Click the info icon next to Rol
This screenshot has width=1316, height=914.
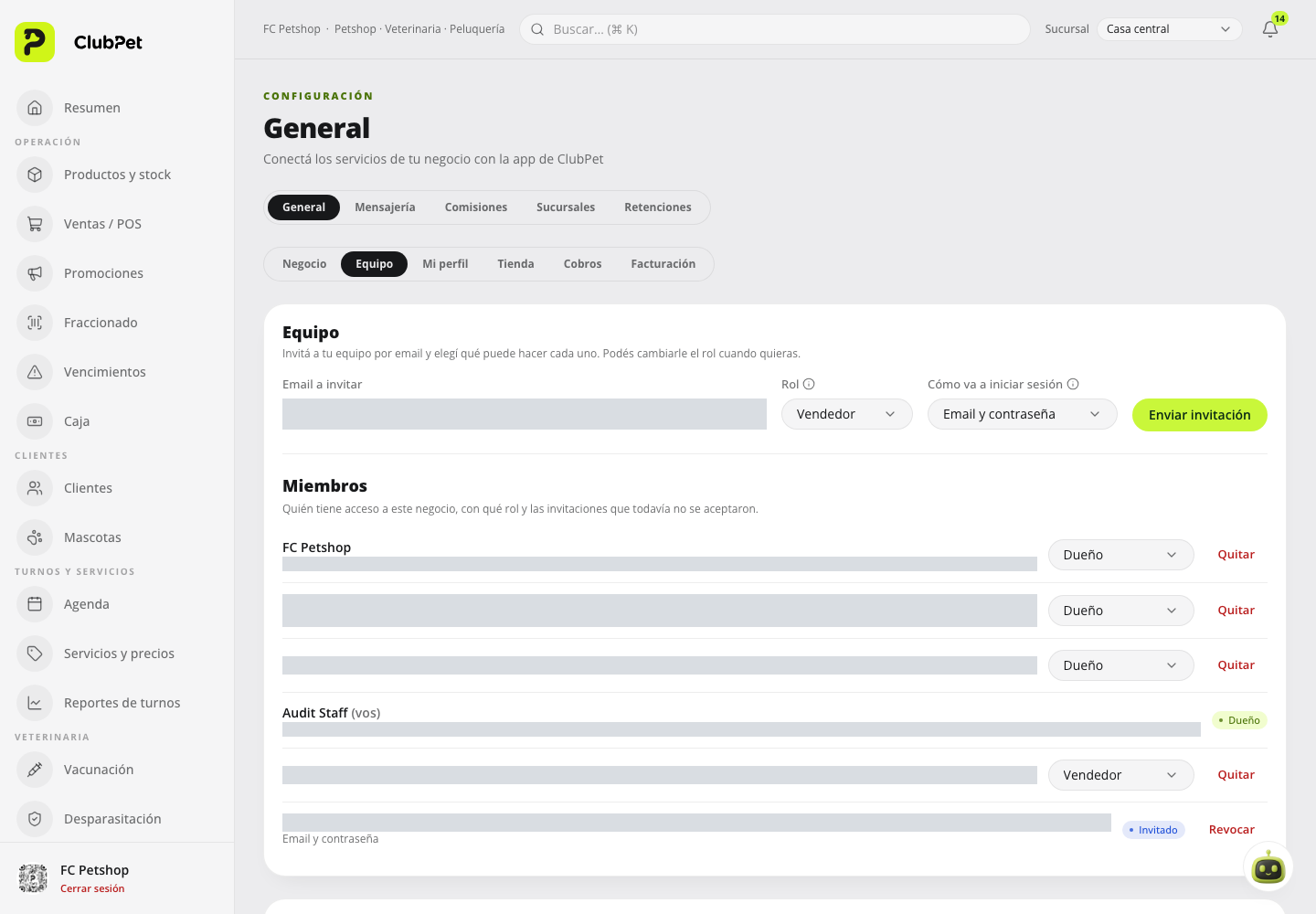pos(809,384)
